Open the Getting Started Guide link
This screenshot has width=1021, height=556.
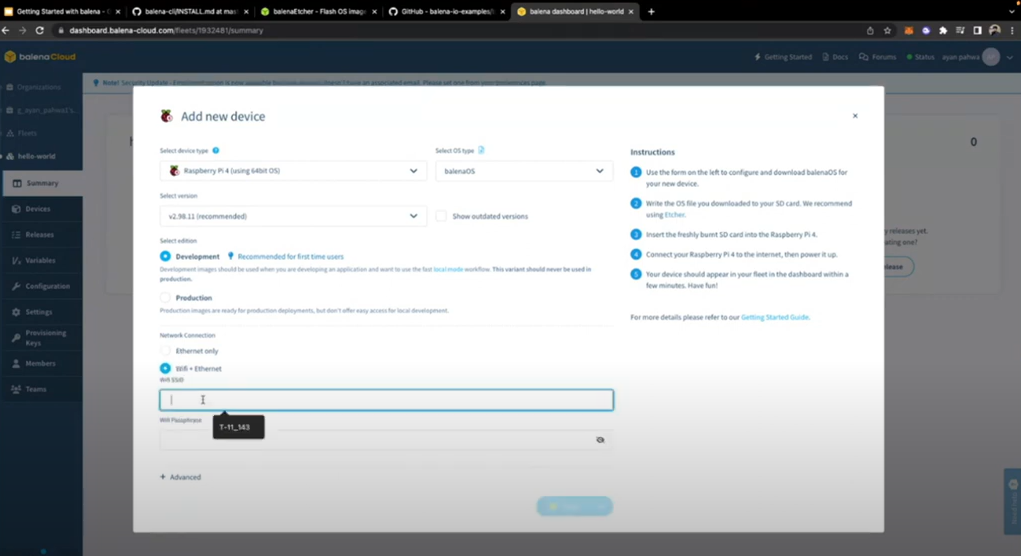click(x=775, y=317)
